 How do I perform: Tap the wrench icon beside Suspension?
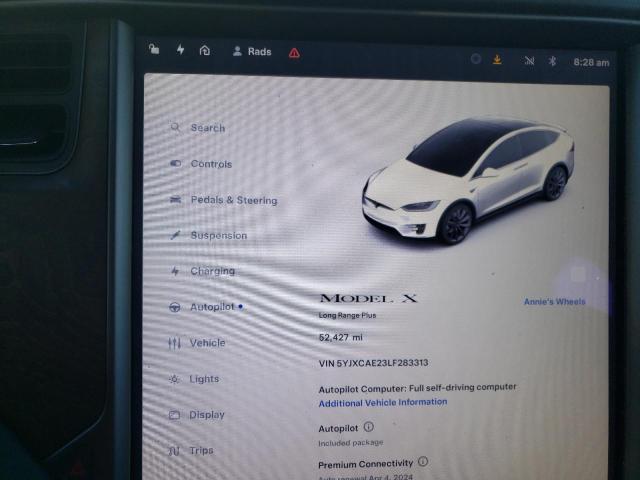[176, 235]
